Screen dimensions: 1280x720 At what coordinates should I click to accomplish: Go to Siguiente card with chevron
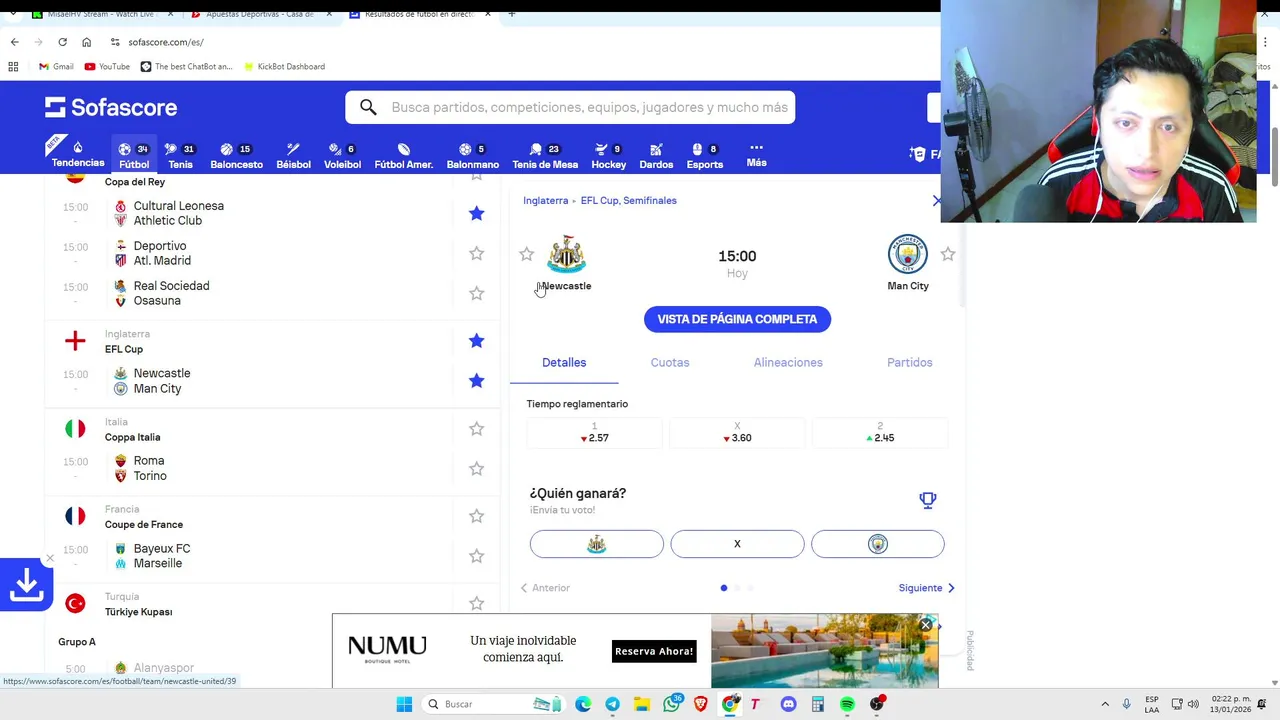coord(927,588)
